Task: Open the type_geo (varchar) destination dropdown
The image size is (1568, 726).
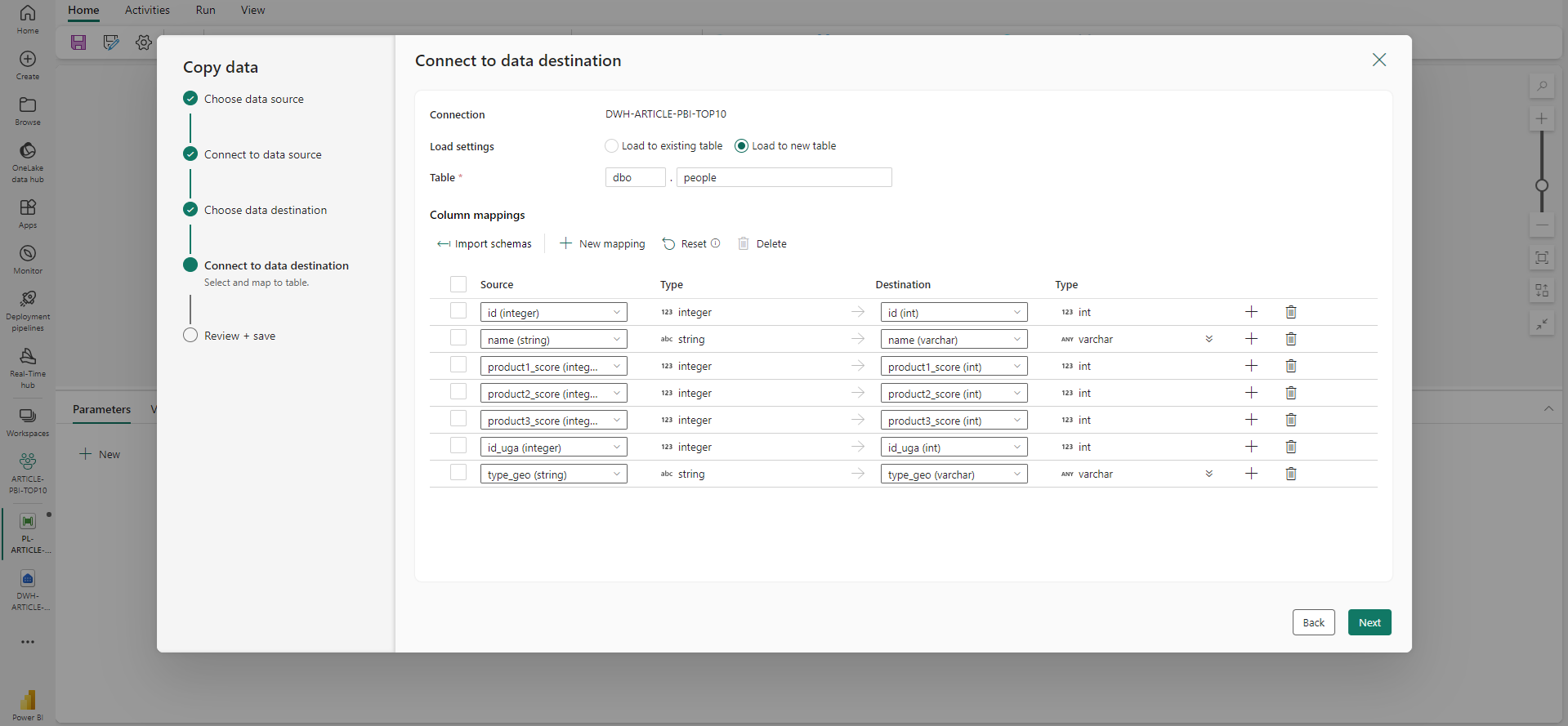Action: tap(954, 474)
